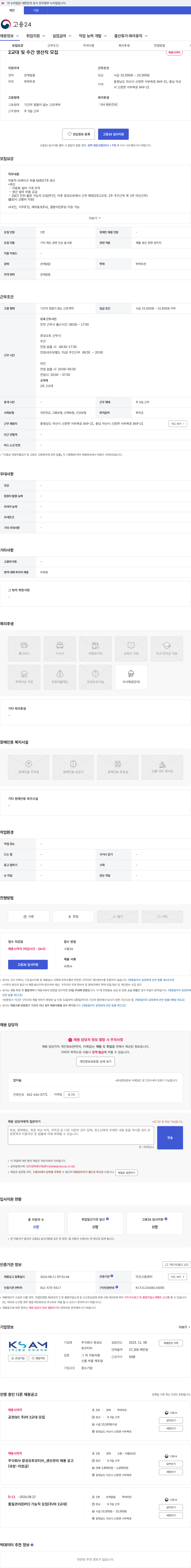Click the heart 관심정보 등록 button

coord(79,134)
